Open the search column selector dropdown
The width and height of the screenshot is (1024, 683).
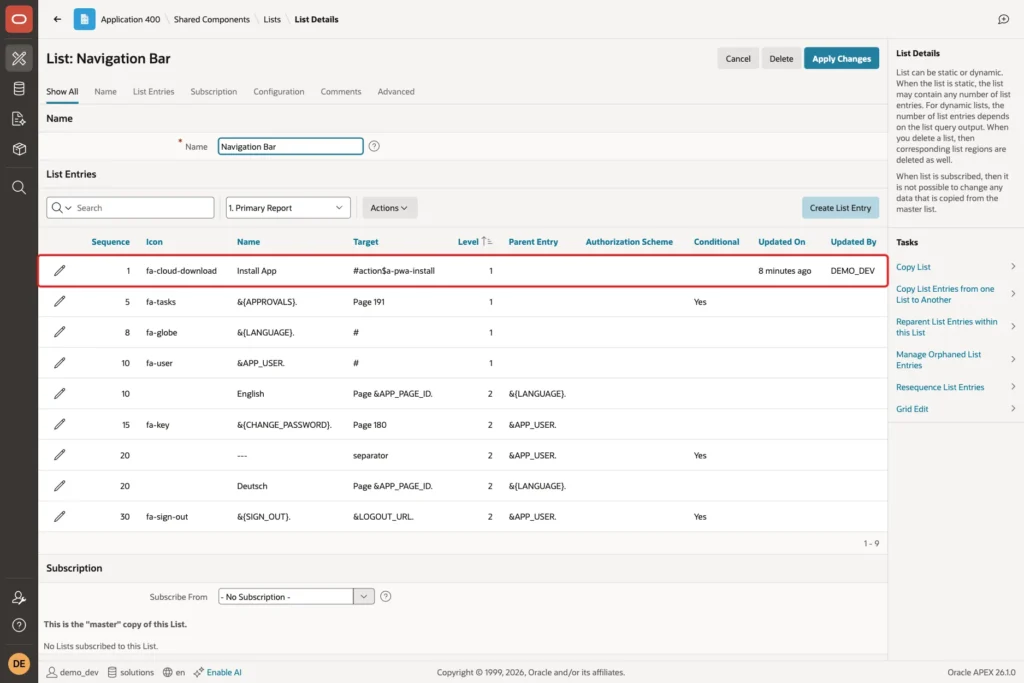coord(61,208)
